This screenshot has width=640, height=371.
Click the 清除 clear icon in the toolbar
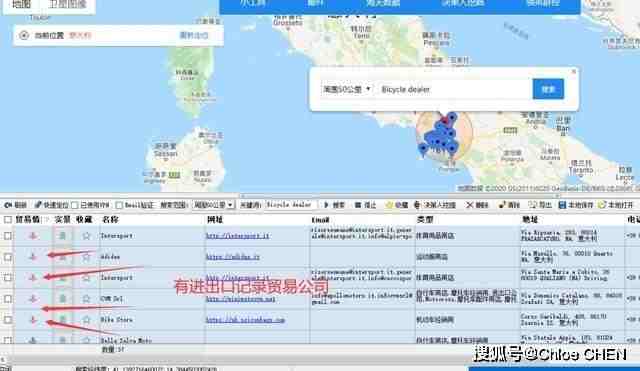(x=502, y=205)
